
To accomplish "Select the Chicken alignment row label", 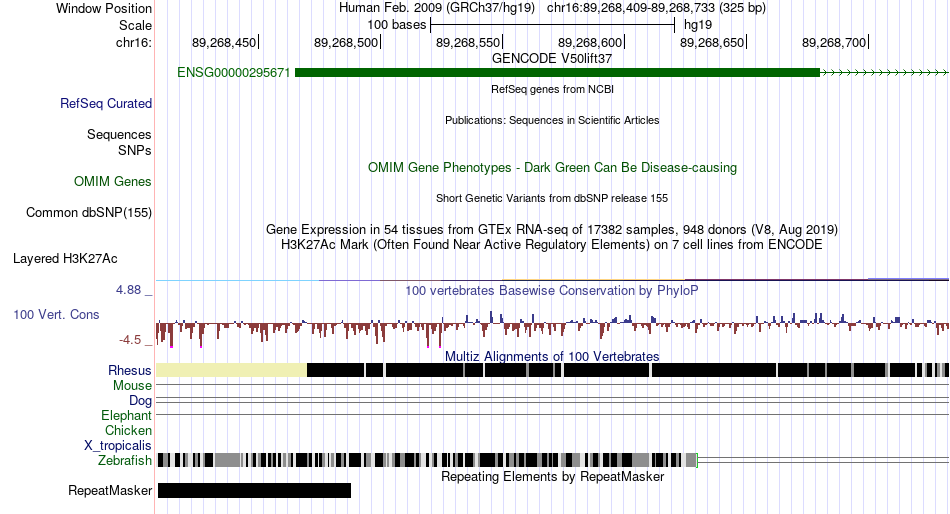I will [128, 430].
